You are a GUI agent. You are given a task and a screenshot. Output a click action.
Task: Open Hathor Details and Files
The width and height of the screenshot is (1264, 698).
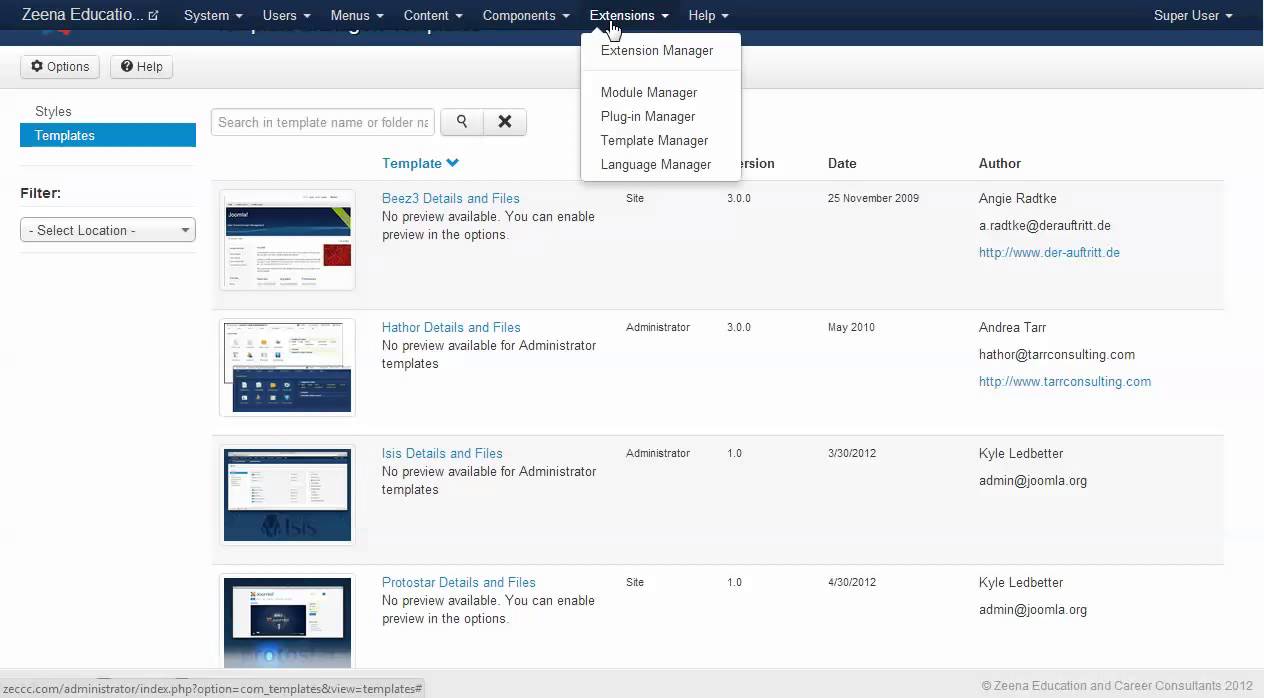(x=451, y=327)
